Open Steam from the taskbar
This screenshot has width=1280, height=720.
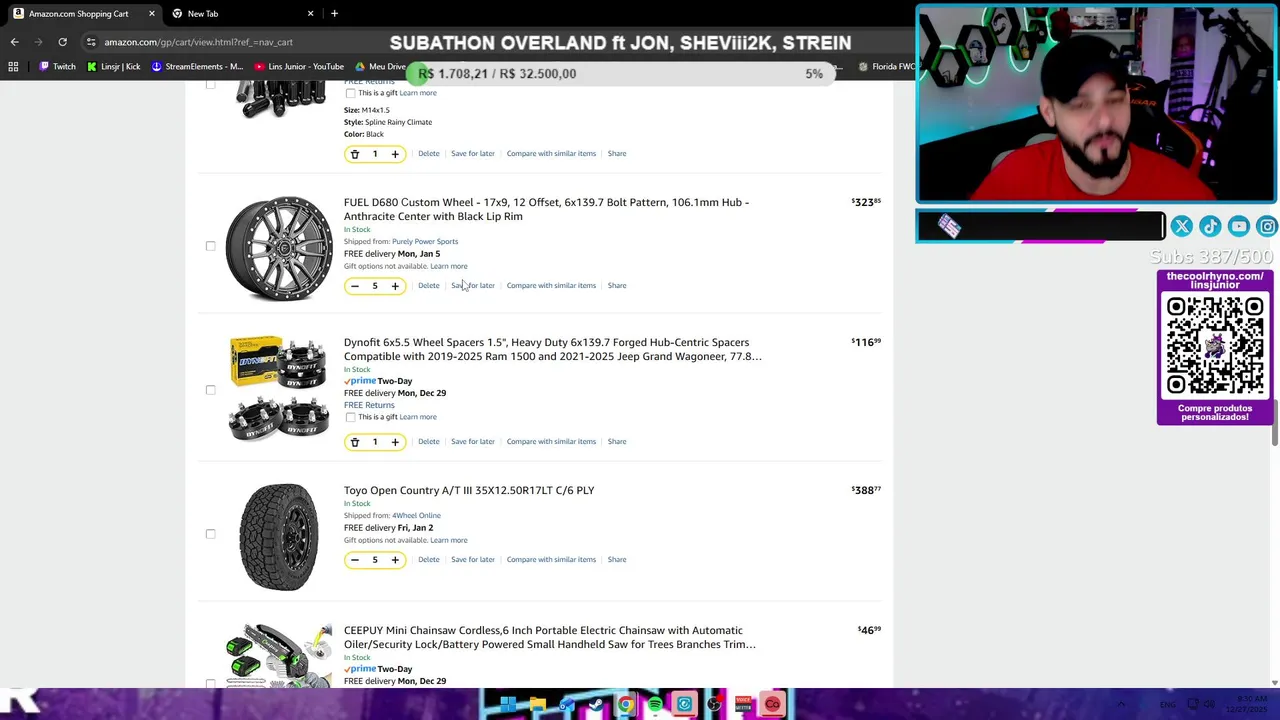click(x=596, y=704)
